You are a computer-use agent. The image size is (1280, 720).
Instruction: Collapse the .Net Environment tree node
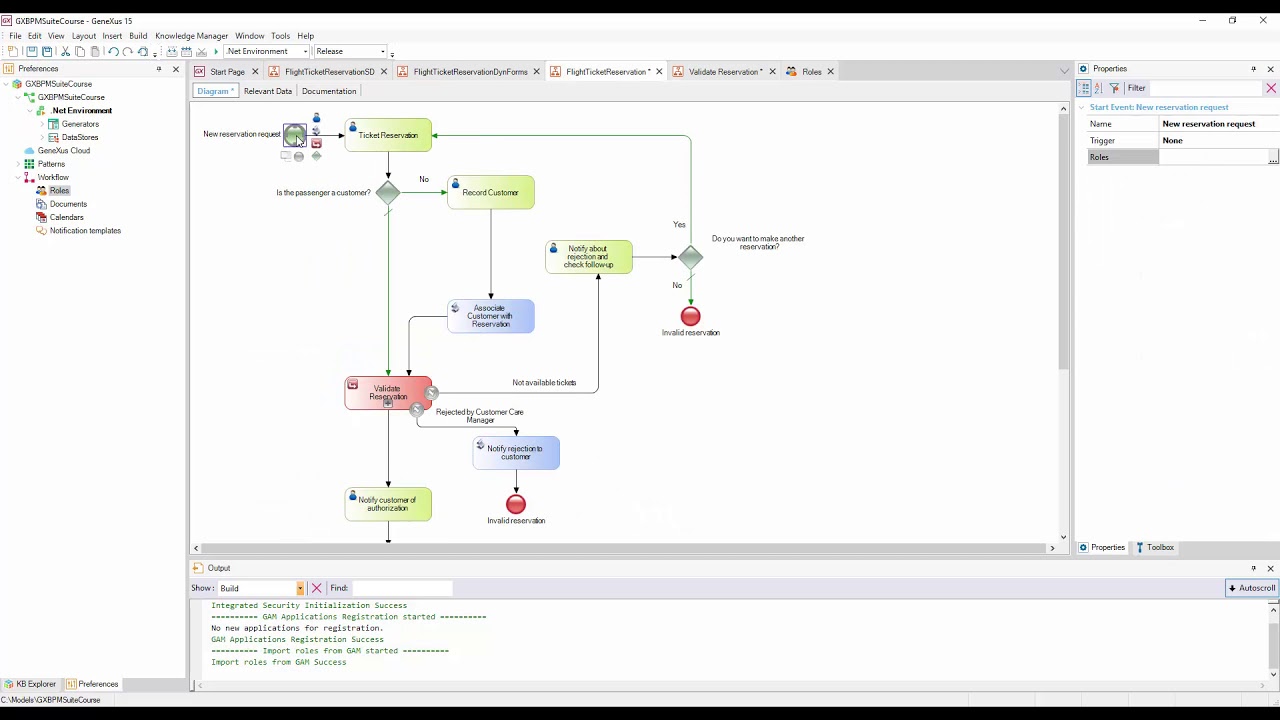[x=29, y=111]
